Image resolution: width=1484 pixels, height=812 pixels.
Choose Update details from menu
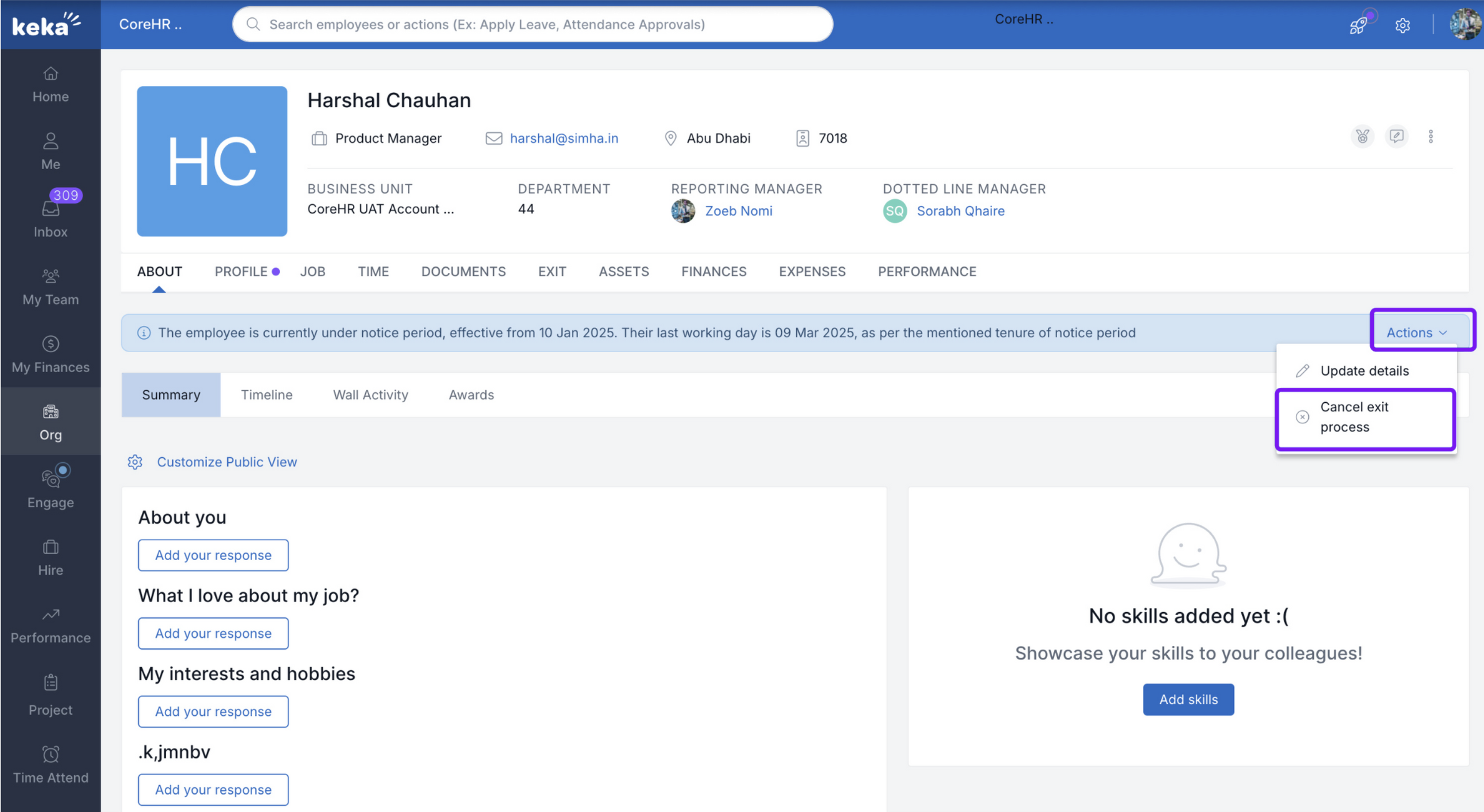(x=1364, y=371)
